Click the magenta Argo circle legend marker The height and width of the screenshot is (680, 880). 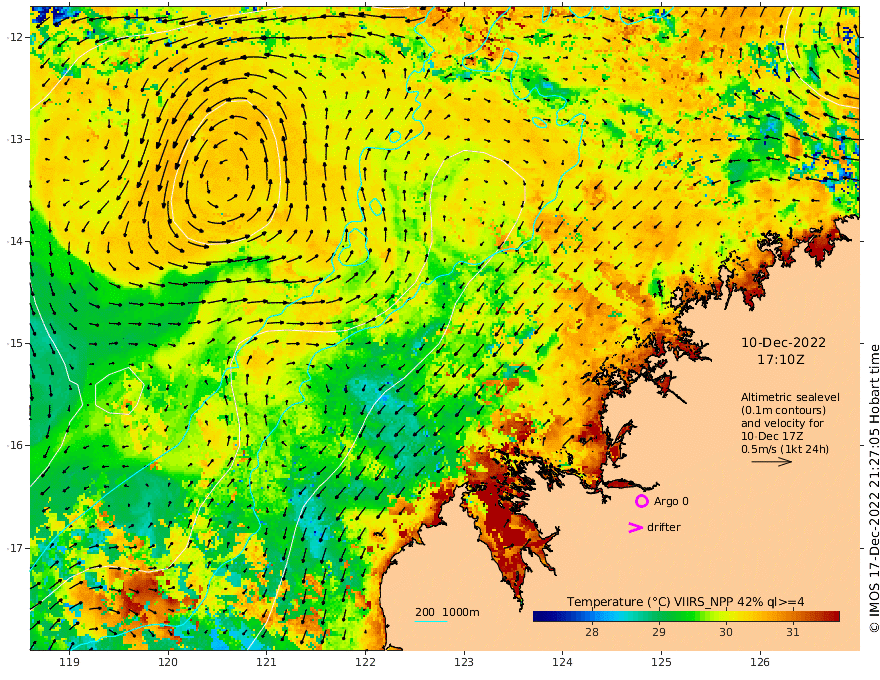tap(641, 501)
